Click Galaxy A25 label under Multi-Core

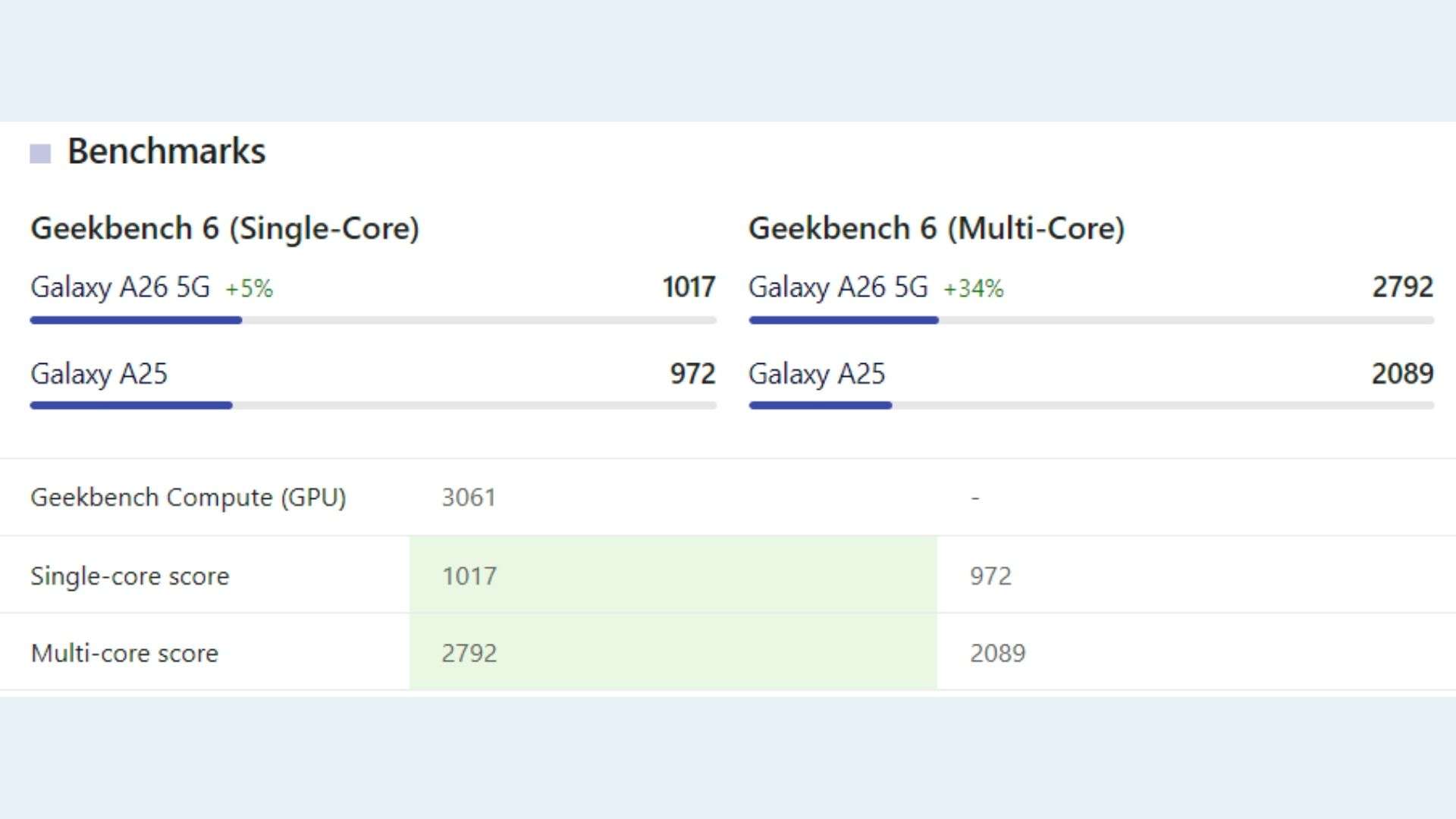point(817,374)
